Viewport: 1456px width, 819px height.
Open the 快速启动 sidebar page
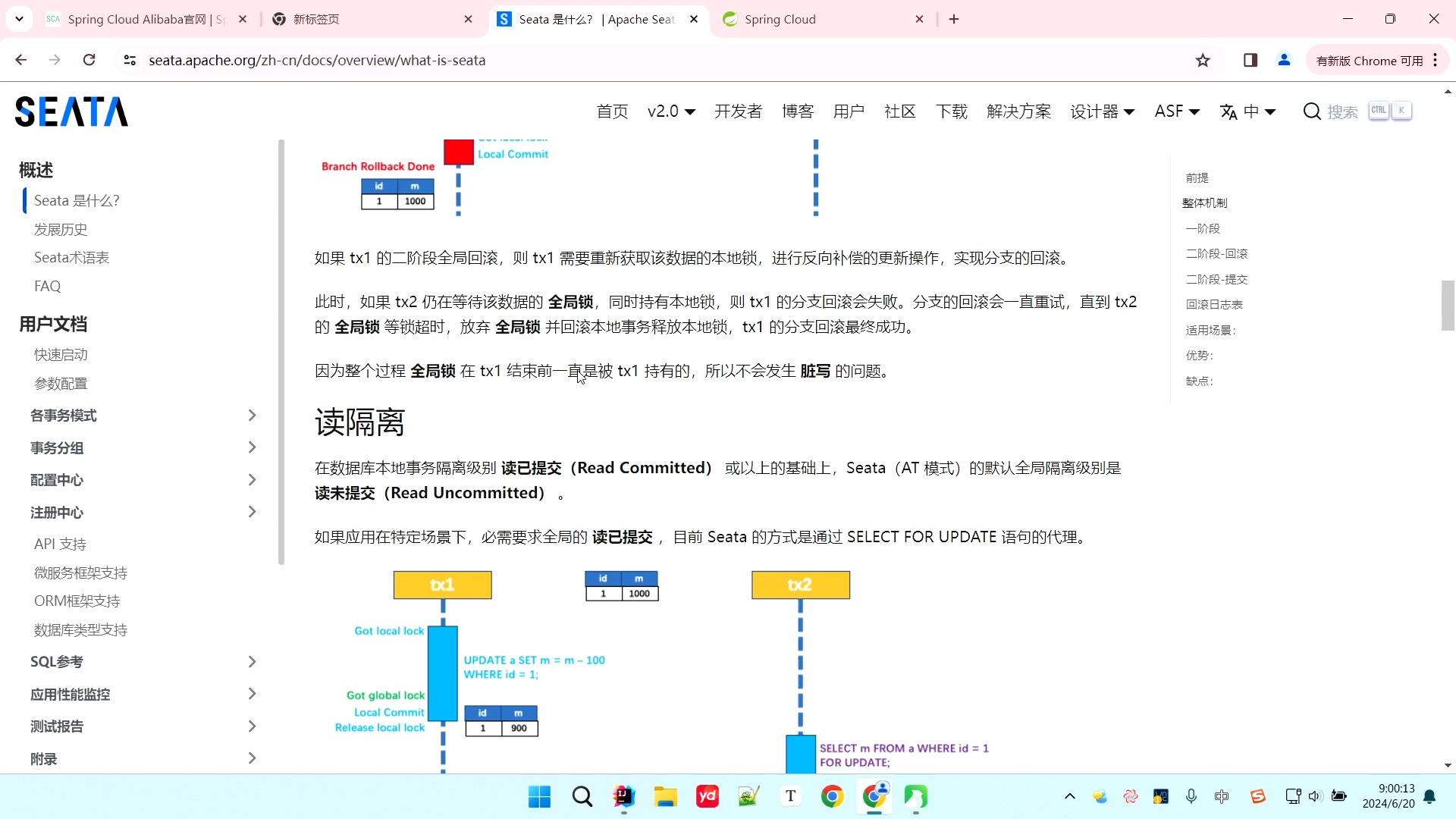click(x=61, y=355)
